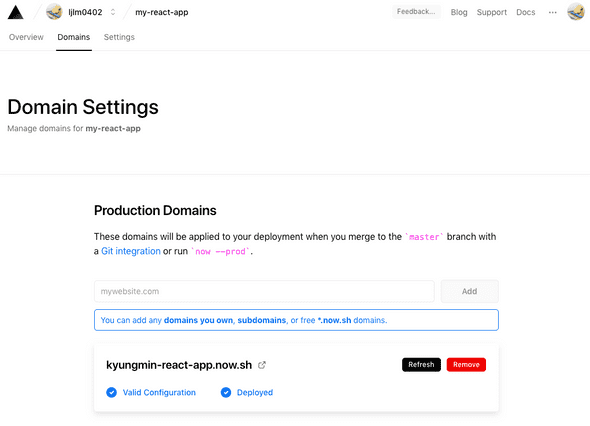Screen dimensions: 590x426
Task: Click the black triangle logo
Action: 15,12
